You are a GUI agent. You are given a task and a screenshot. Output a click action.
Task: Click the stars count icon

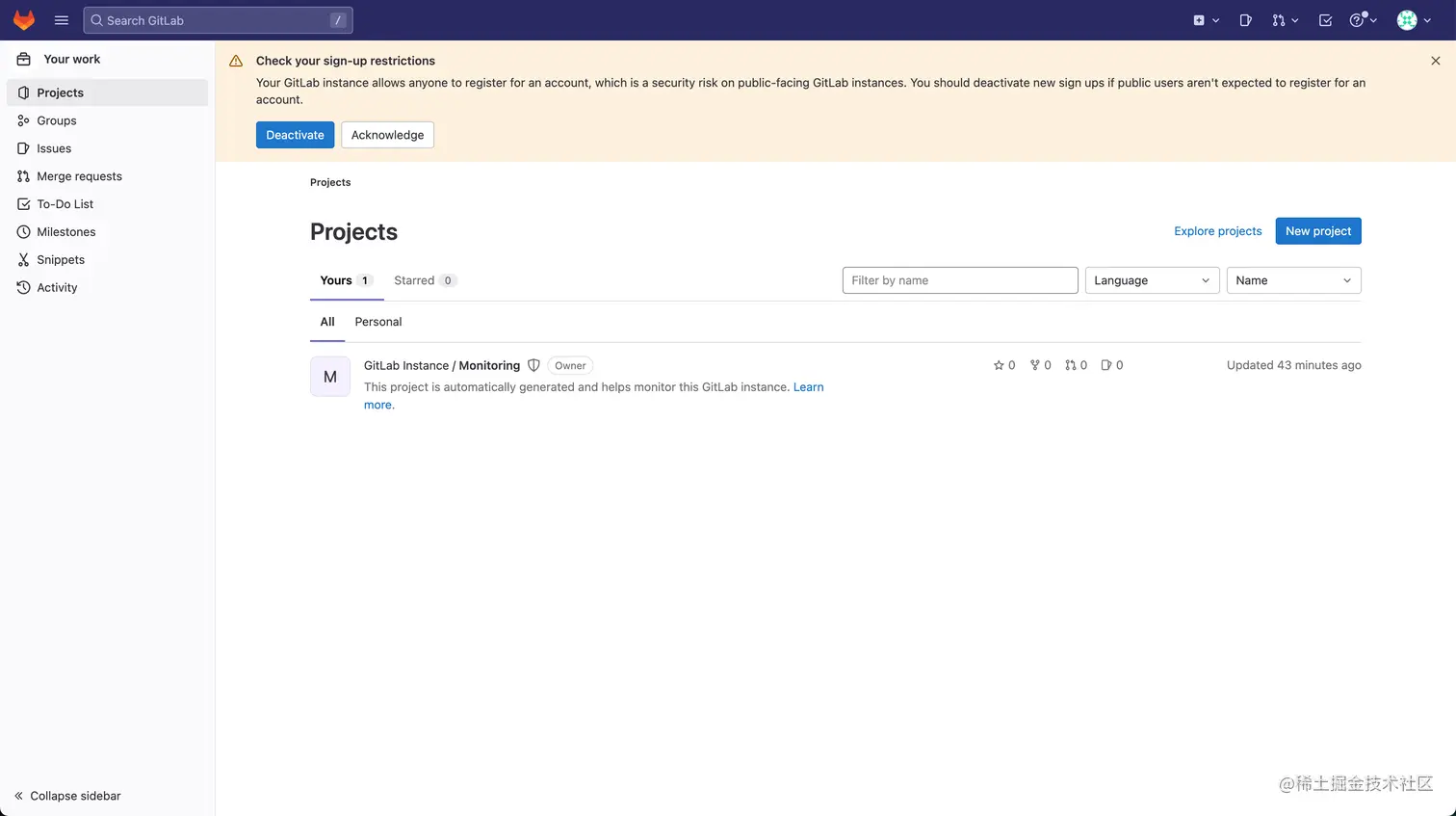click(x=999, y=365)
